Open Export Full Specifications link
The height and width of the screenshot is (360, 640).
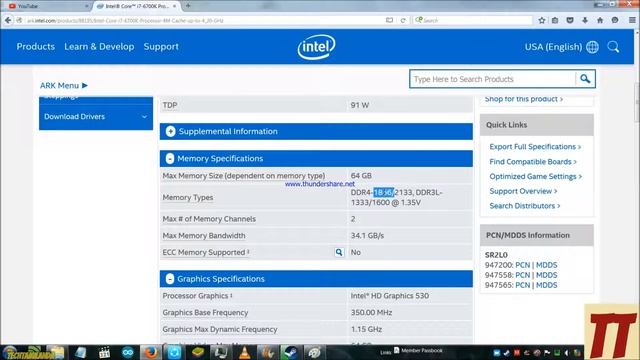pos(535,147)
